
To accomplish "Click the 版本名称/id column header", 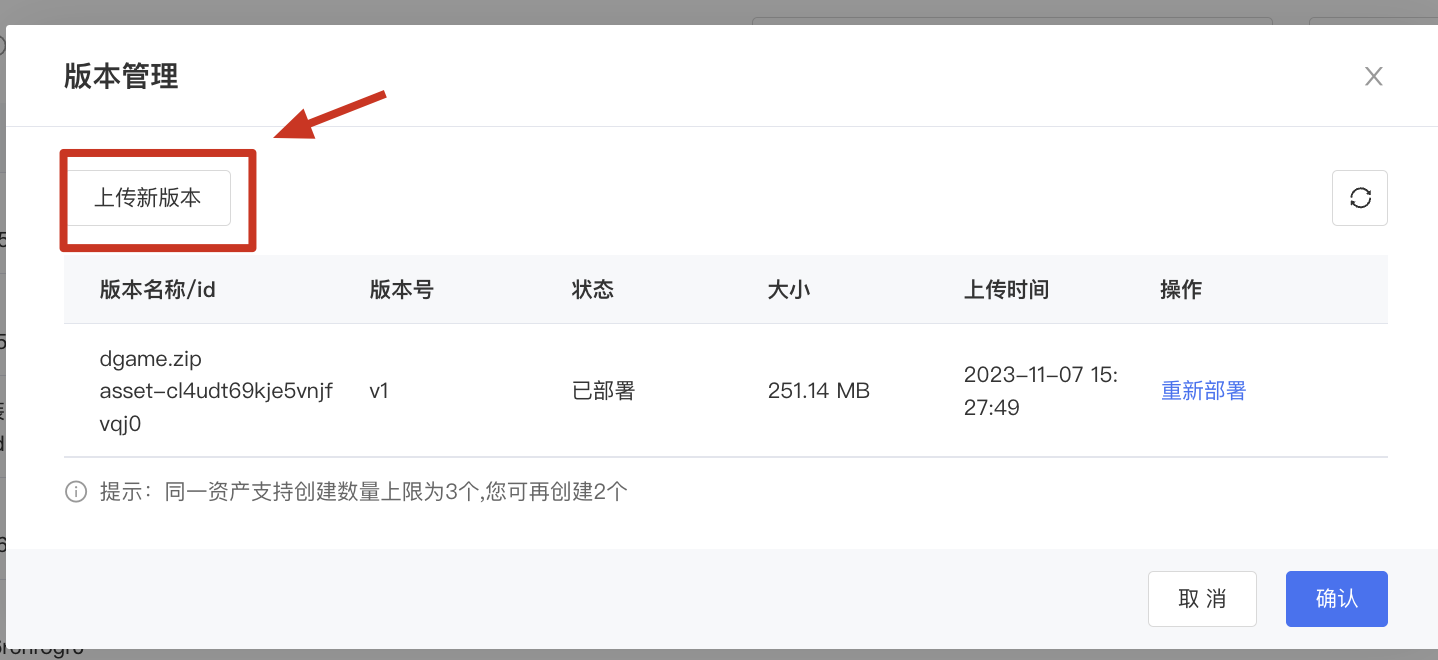I will pyautogui.click(x=158, y=290).
